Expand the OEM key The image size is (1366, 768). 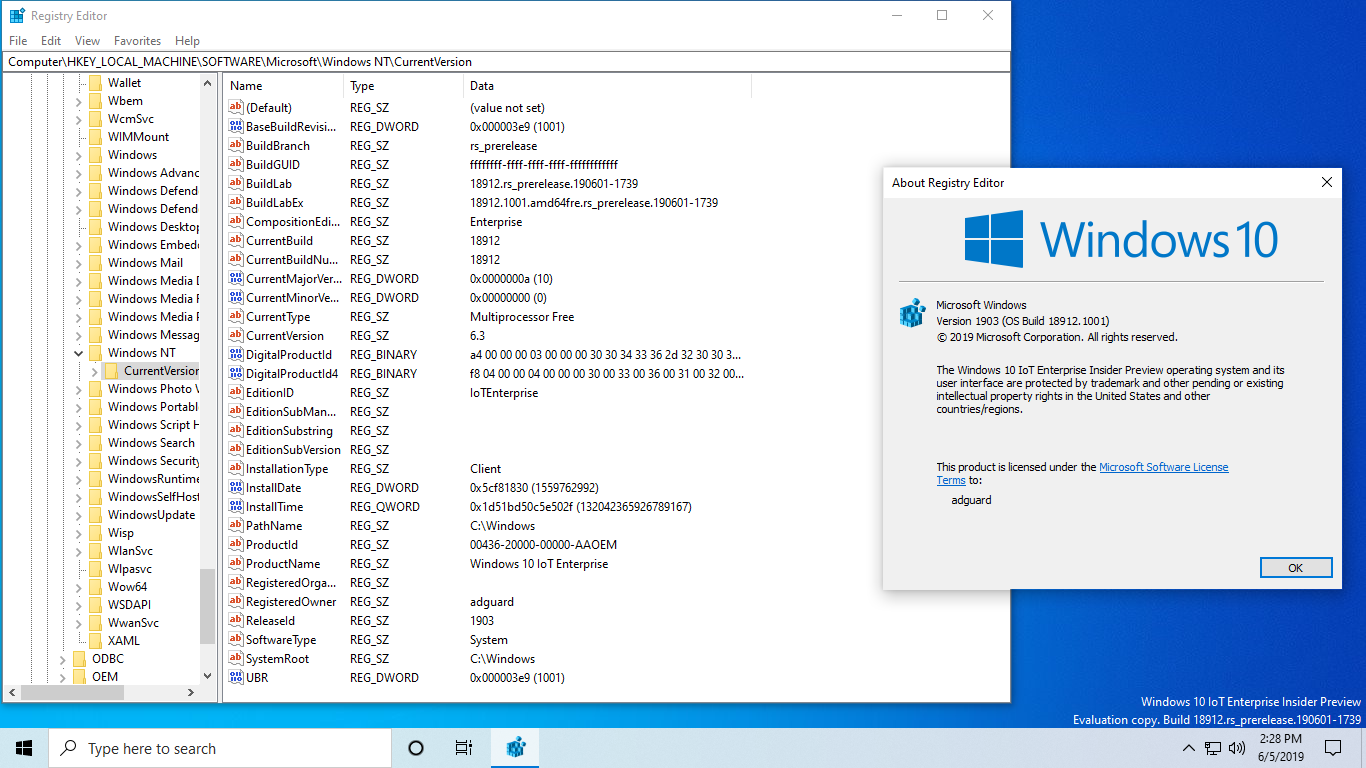tap(63, 677)
